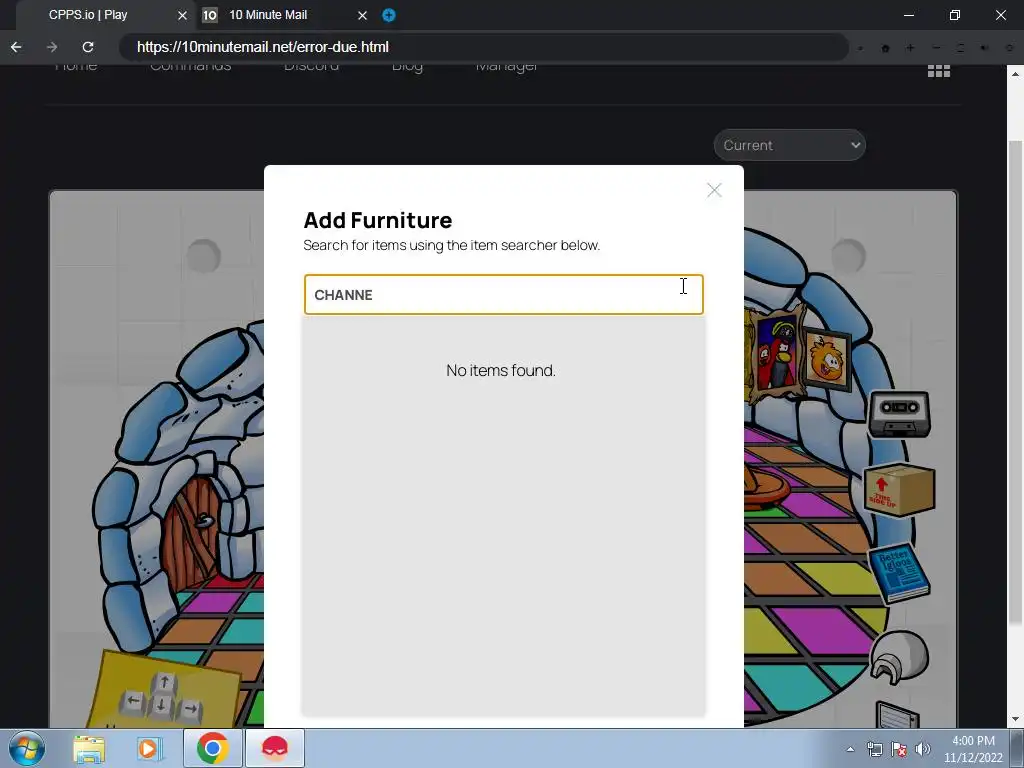Open the taskbar clock showing 4:00 PM
1024x768 pixels.
[973, 749]
